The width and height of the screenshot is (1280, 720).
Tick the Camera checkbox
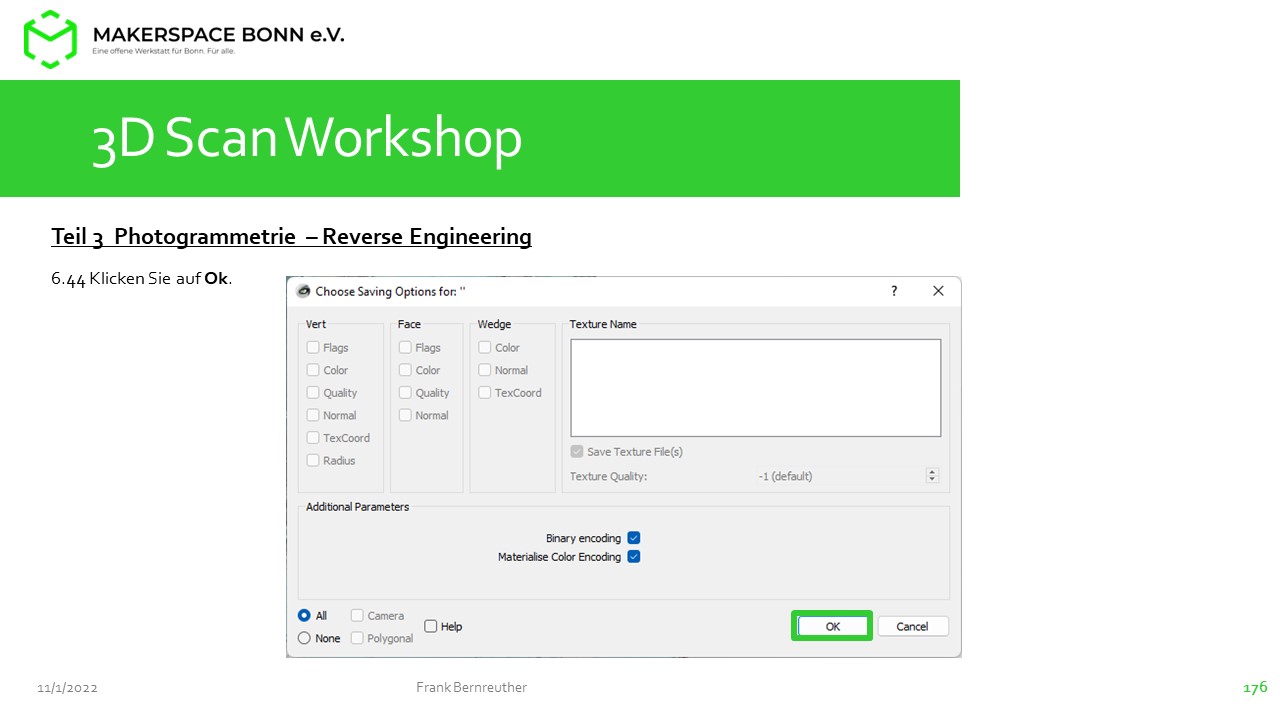(357, 616)
